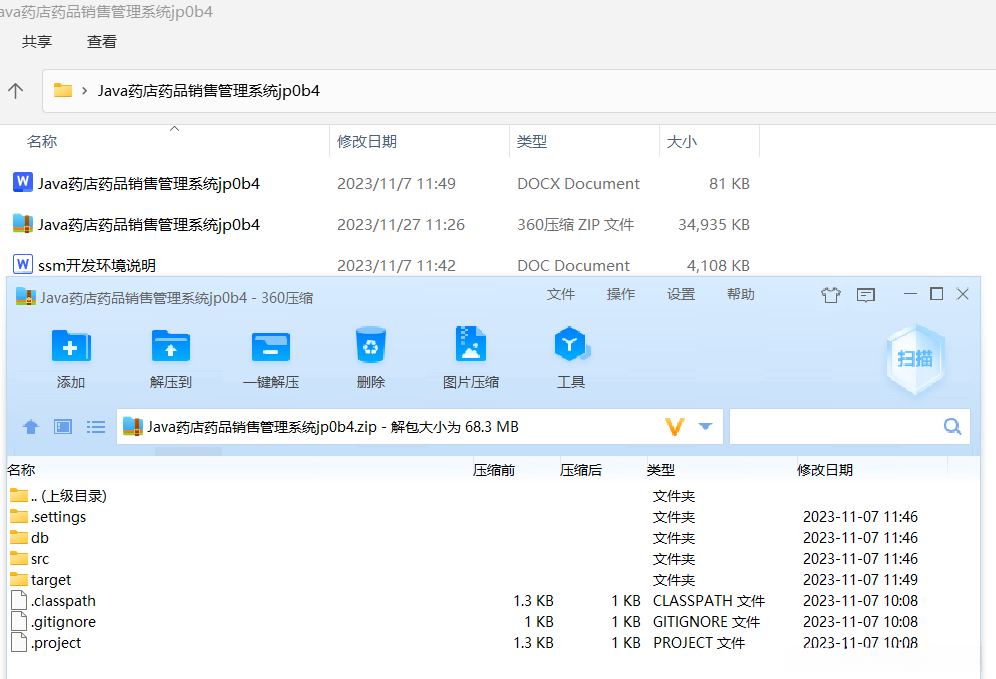Click the up-level blue arrow in 360压缩
Screen dimensions: 996x679
(30, 427)
